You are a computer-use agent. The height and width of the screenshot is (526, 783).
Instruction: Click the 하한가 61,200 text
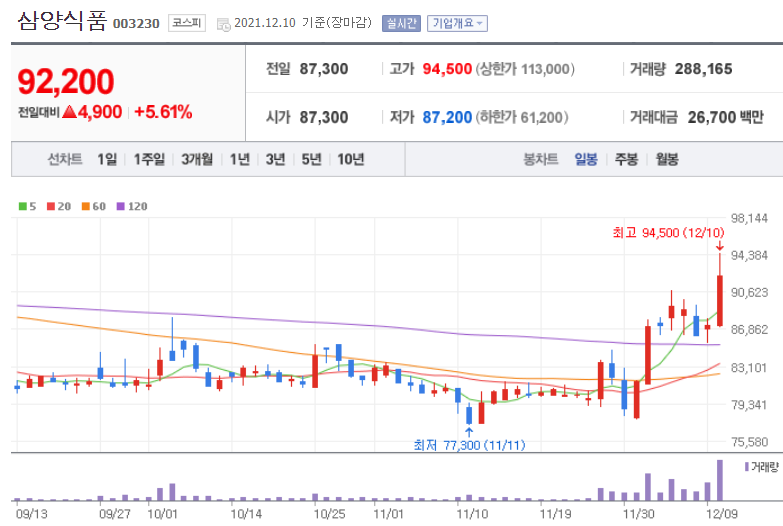(x=521, y=117)
